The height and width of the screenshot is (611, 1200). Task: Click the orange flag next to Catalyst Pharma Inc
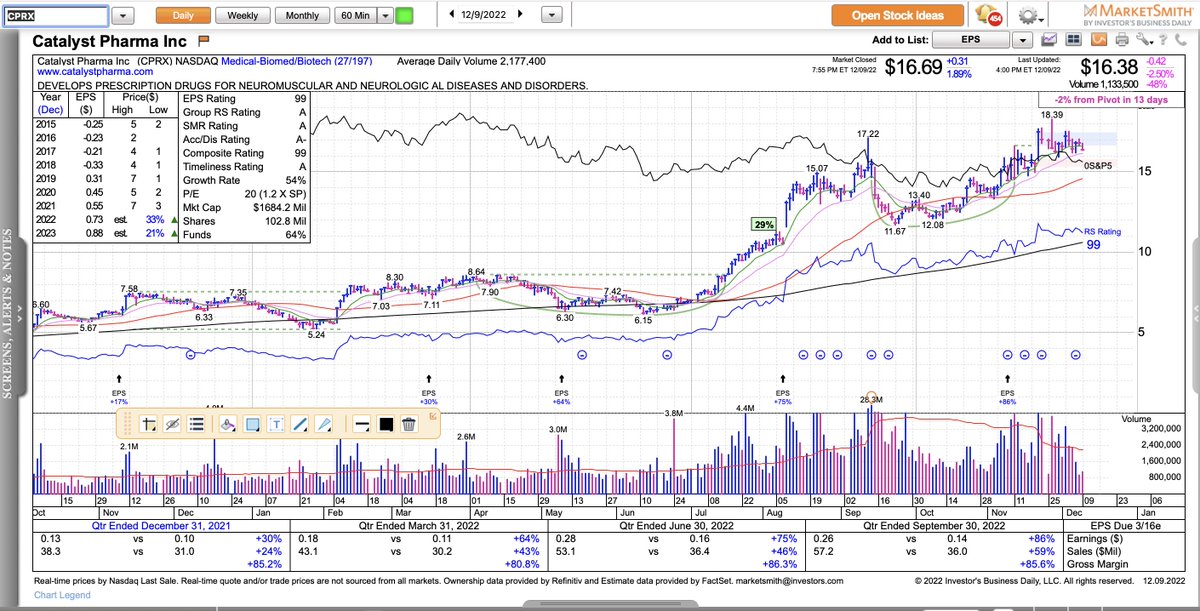pos(202,41)
